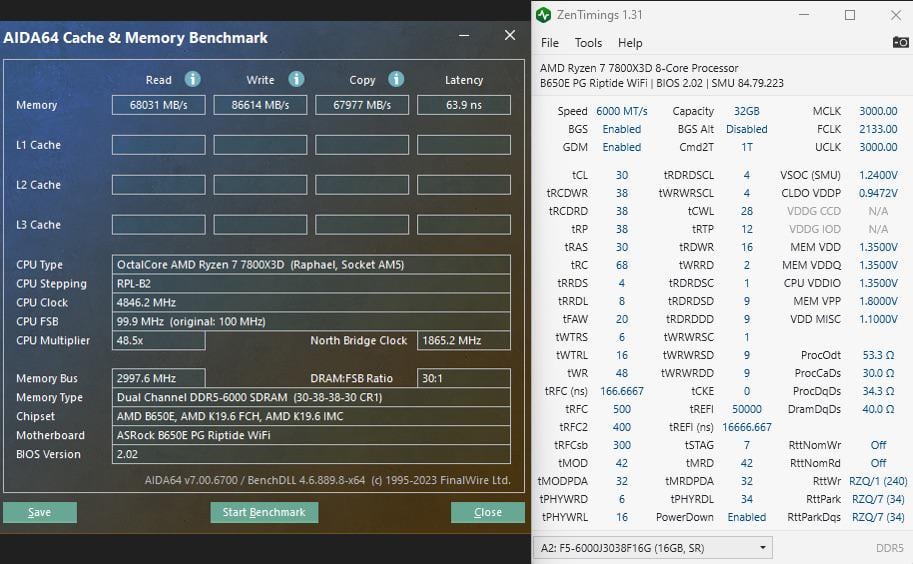Screen dimensions: 913x564
Task: Click the VSOC (SMU) value 1.2400V
Action: tap(878, 175)
